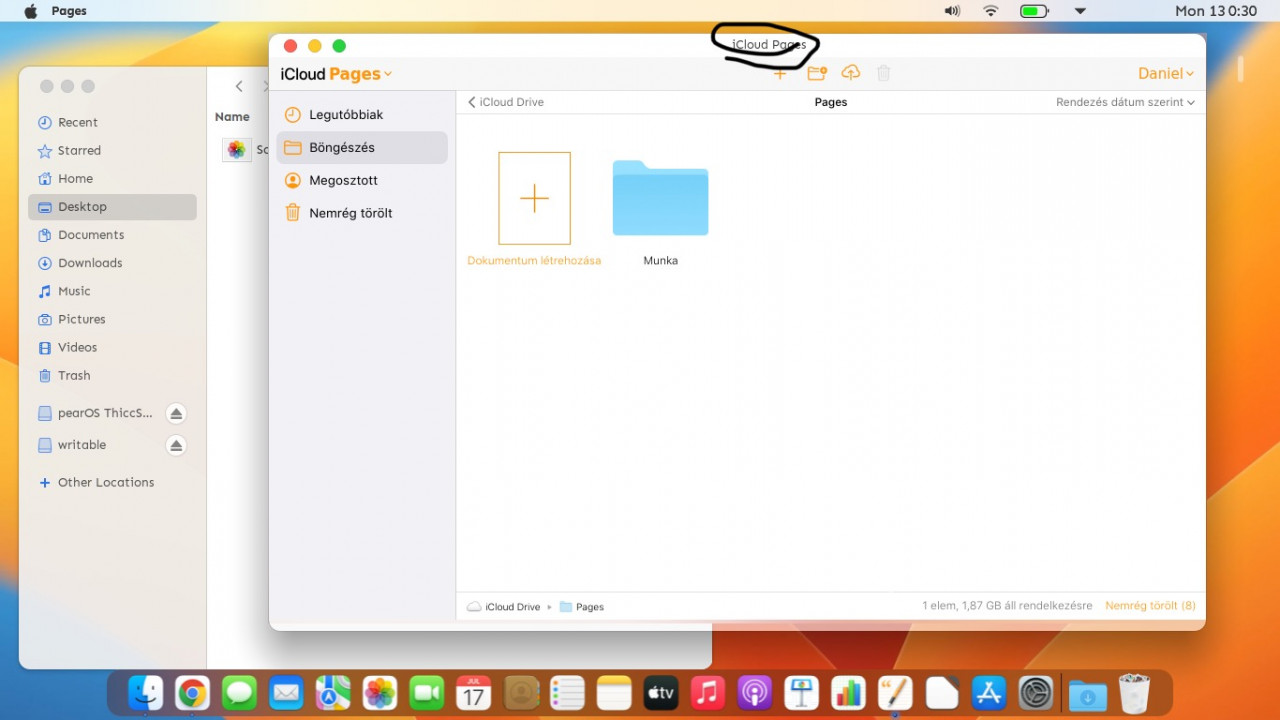The width and height of the screenshot is (1280, 720).
Task: Eject the writable volume
Action: pos(176,445)
